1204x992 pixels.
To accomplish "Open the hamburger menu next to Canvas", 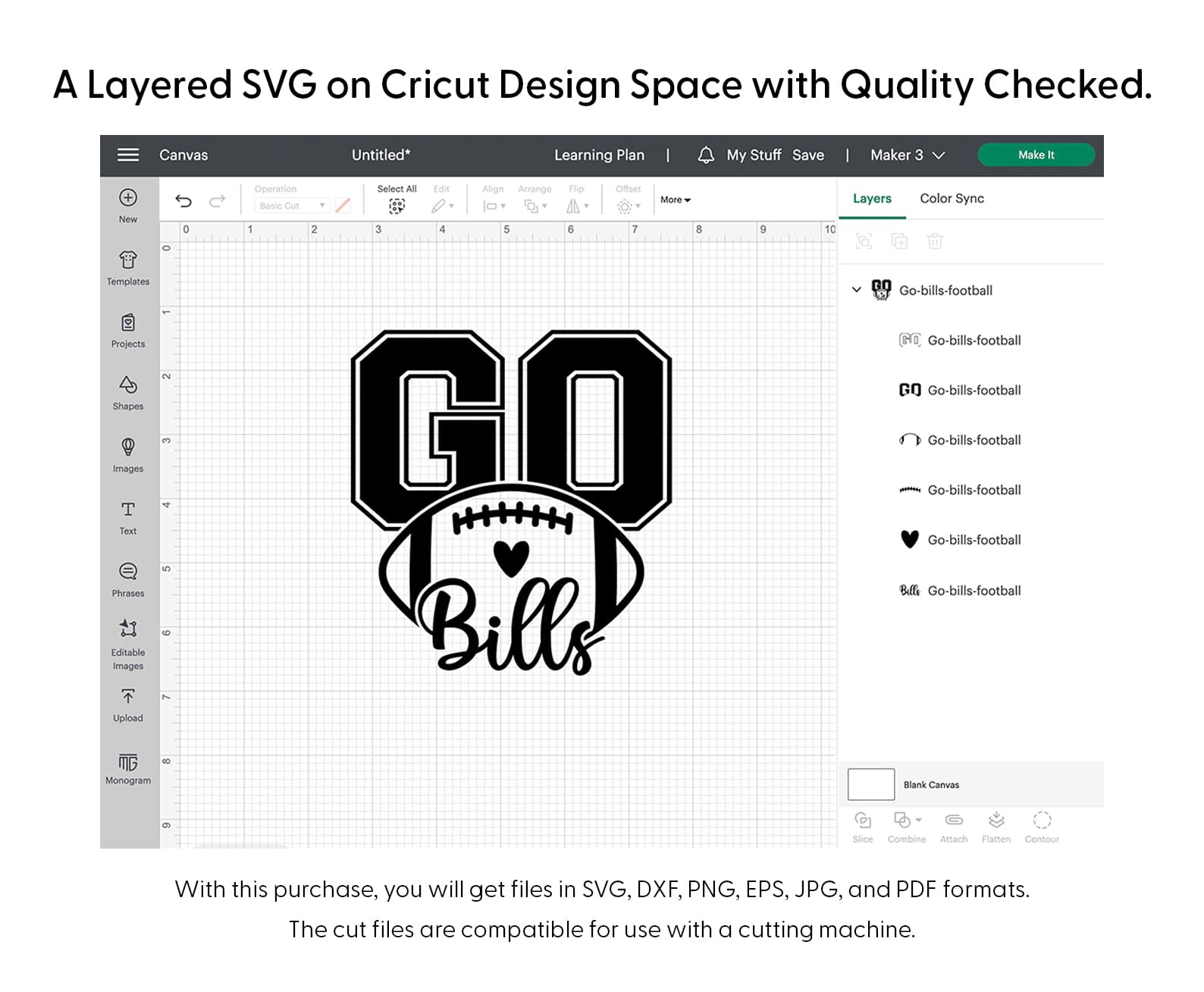I will point(128,155).
